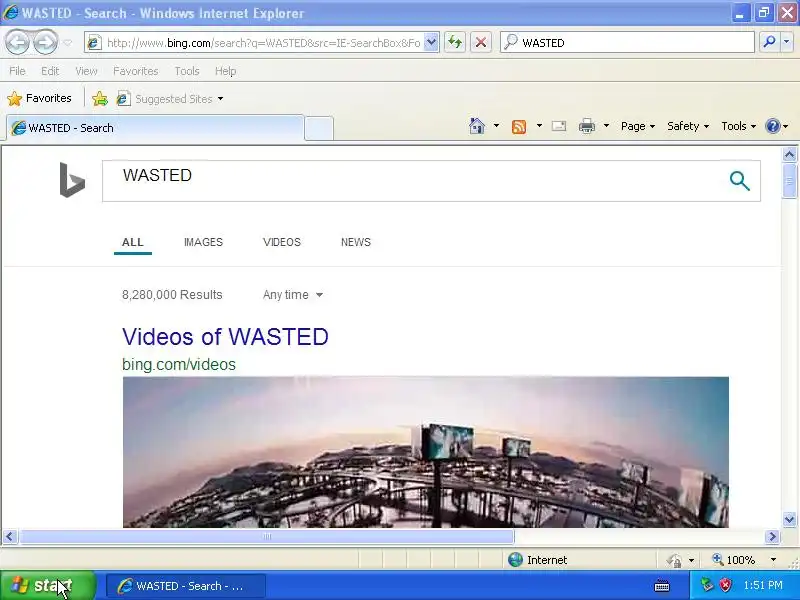
Task: Click the Bing search text field
Action: (x=413, y=181)
